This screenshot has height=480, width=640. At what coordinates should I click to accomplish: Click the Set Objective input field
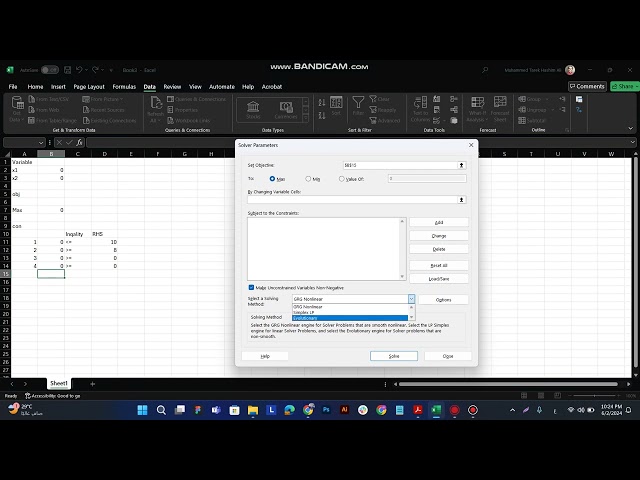(x=400, y=165)
